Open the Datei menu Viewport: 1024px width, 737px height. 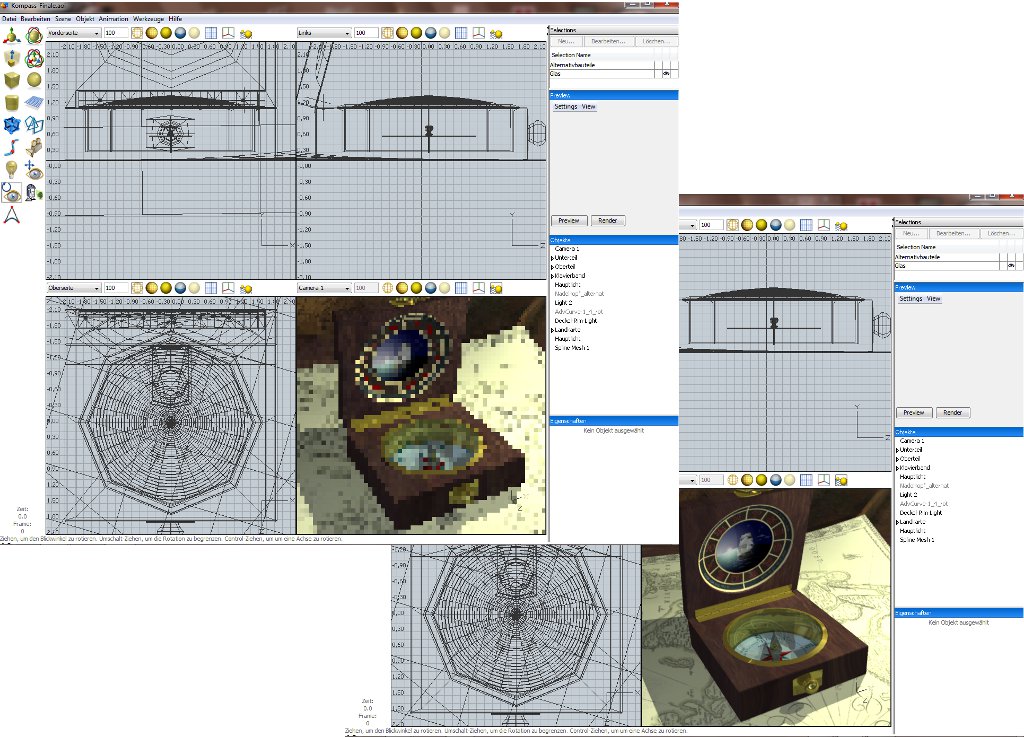[x=8, y=19]
